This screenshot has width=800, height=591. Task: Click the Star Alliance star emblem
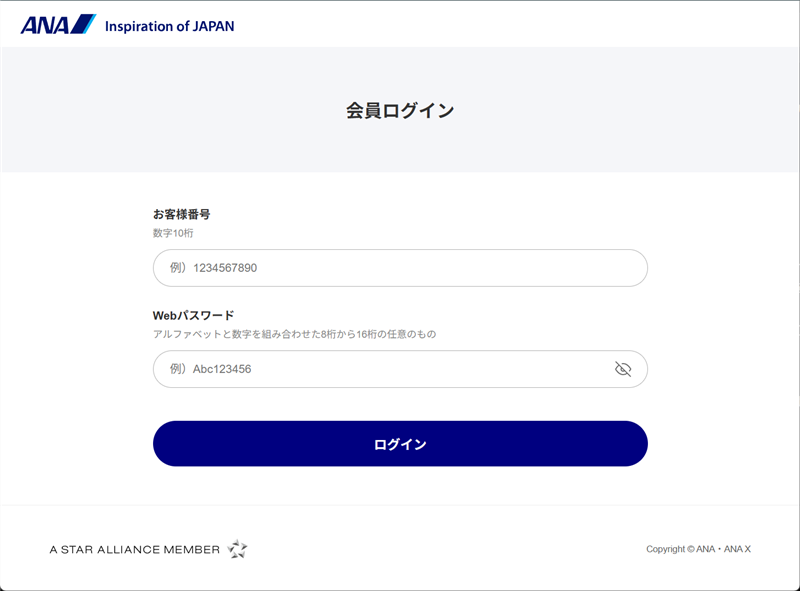point(237,549)
